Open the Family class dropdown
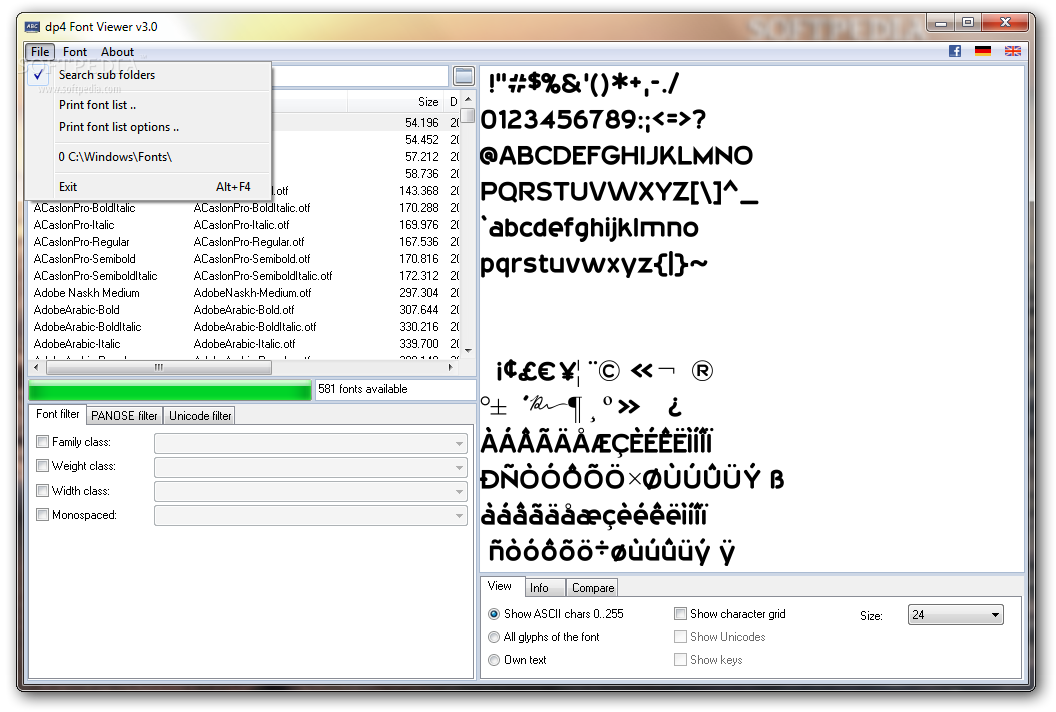The height and width of the screenshot is (712, 1056). (310, 443)
